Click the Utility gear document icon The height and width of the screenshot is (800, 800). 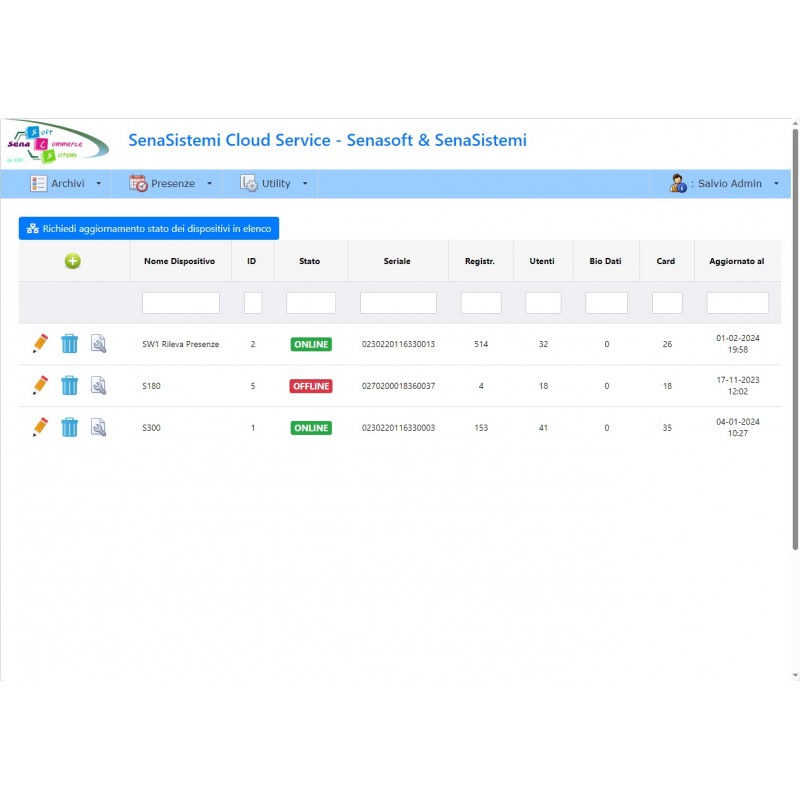click(249, 183)
